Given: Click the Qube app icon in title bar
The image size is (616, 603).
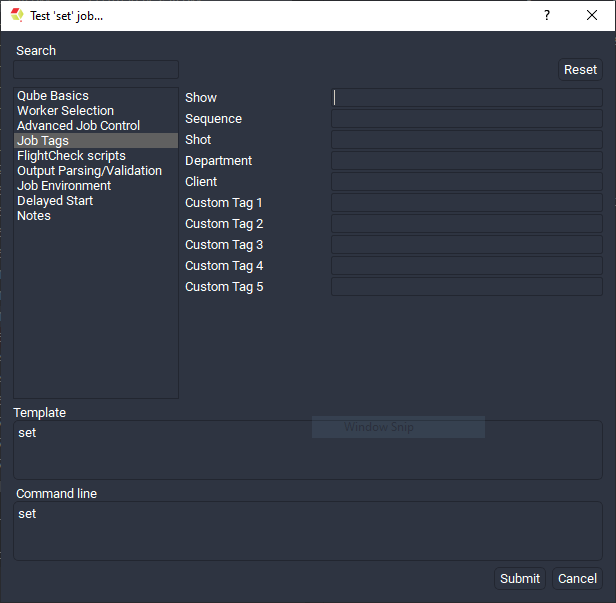Looking at the screenshot, I should coord(17,15).
